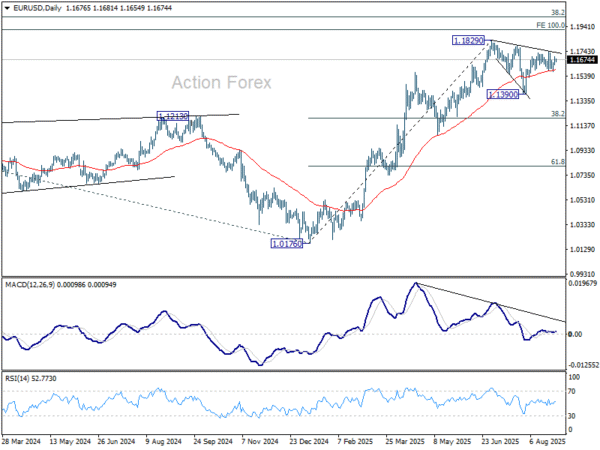The image size is (600, 450).
Task: Click the 23 Jun 2025 date label
Action: pos(501,442)
